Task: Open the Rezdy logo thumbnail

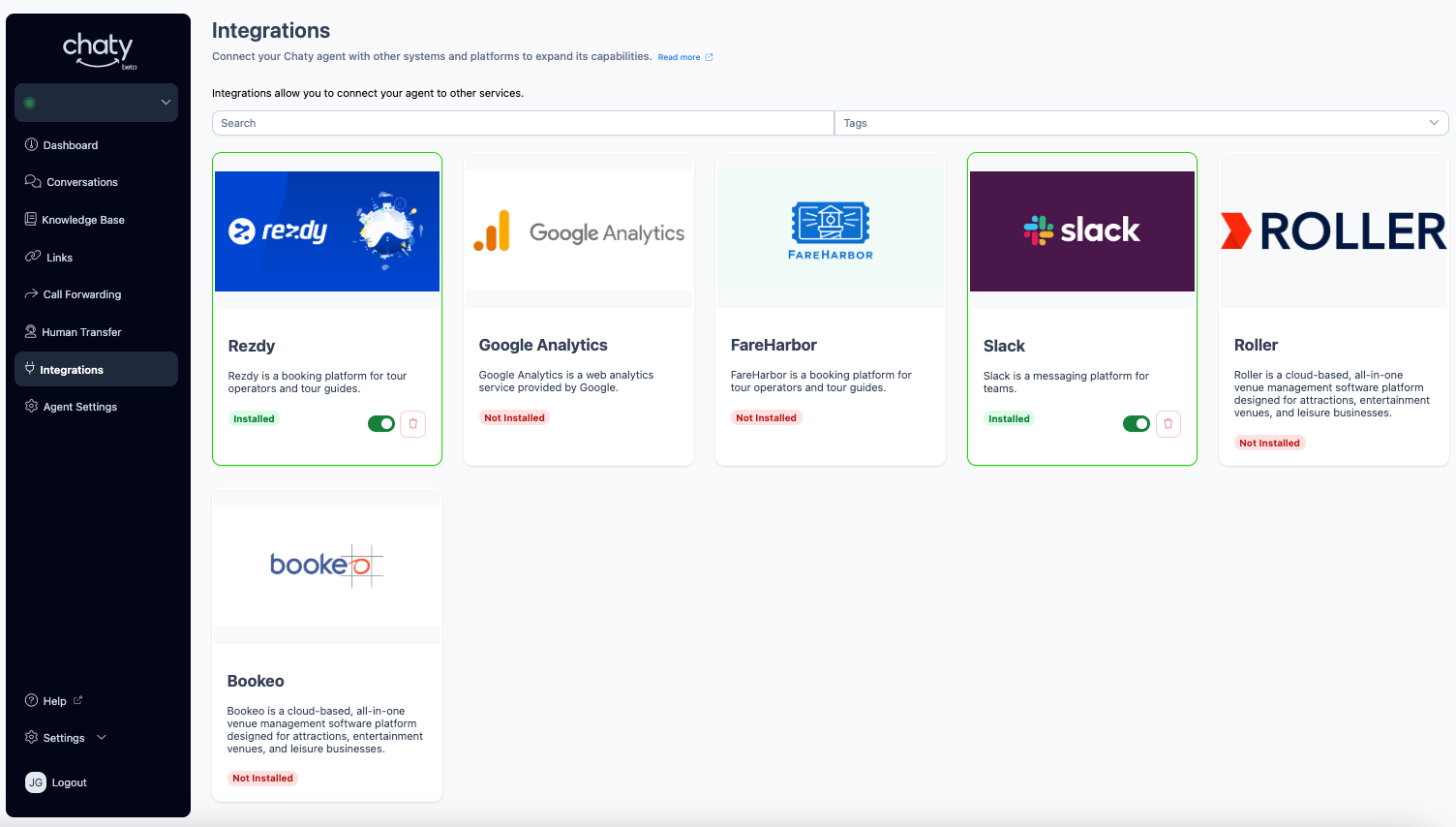Action: 327,231
